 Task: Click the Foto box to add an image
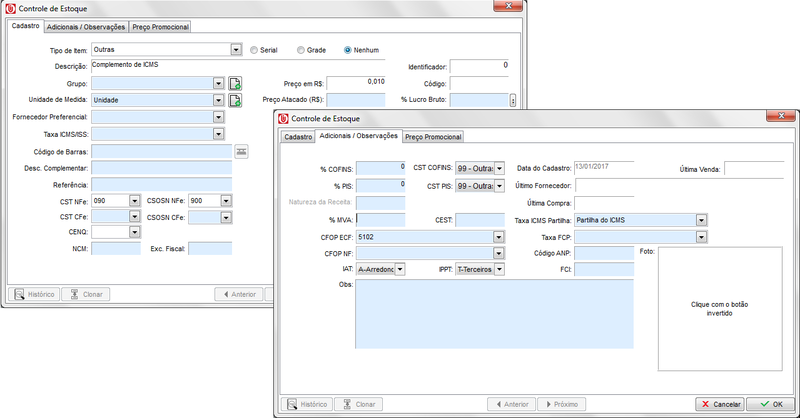click(719, 308)
